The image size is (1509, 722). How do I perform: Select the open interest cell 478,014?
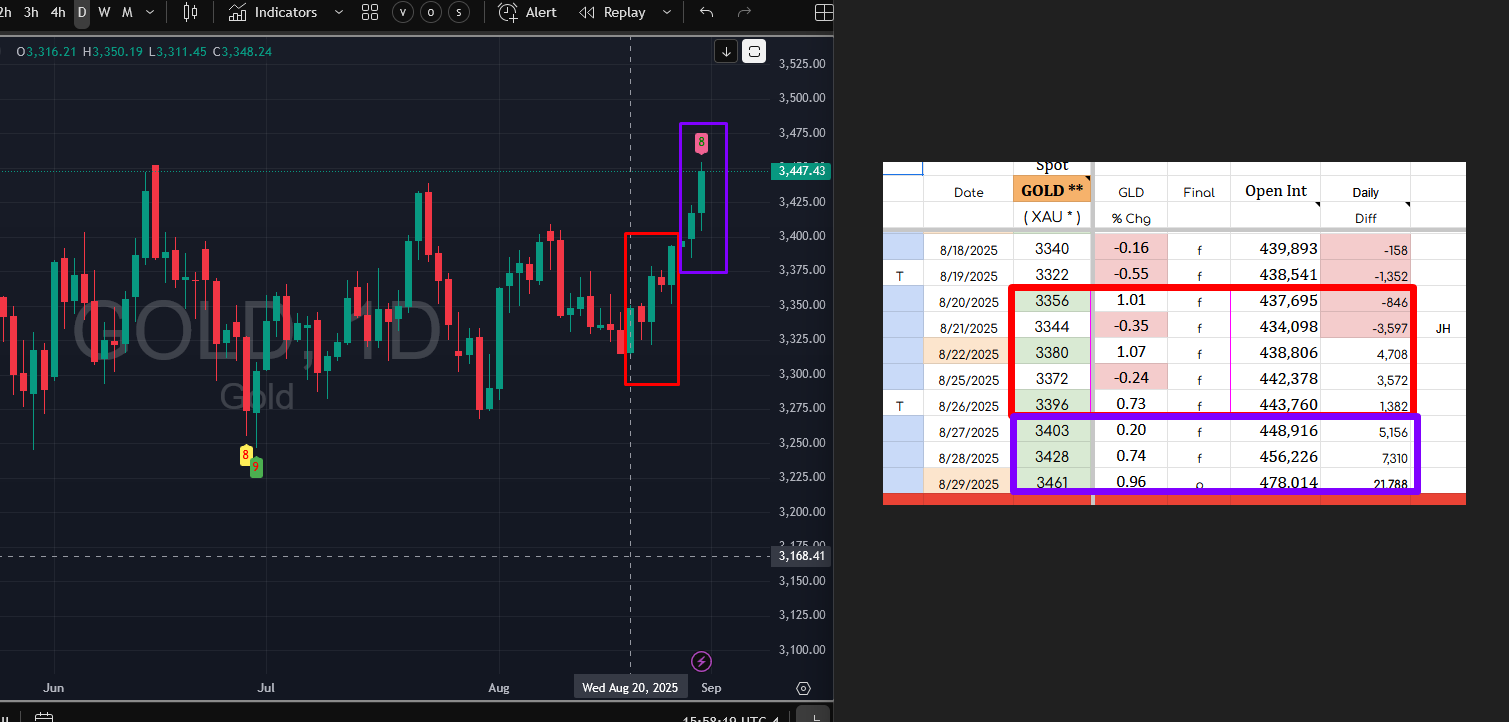pyautogui.click(x=1275, y=483)
